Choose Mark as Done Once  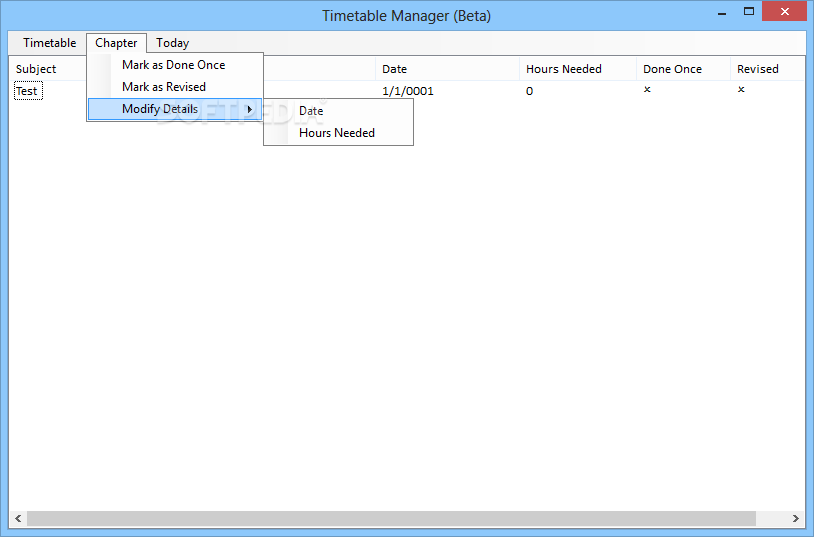click(175, 65)
